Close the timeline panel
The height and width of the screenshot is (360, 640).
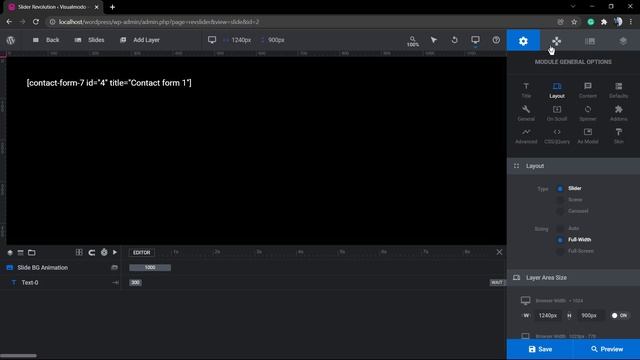click(x=499, y=252)
